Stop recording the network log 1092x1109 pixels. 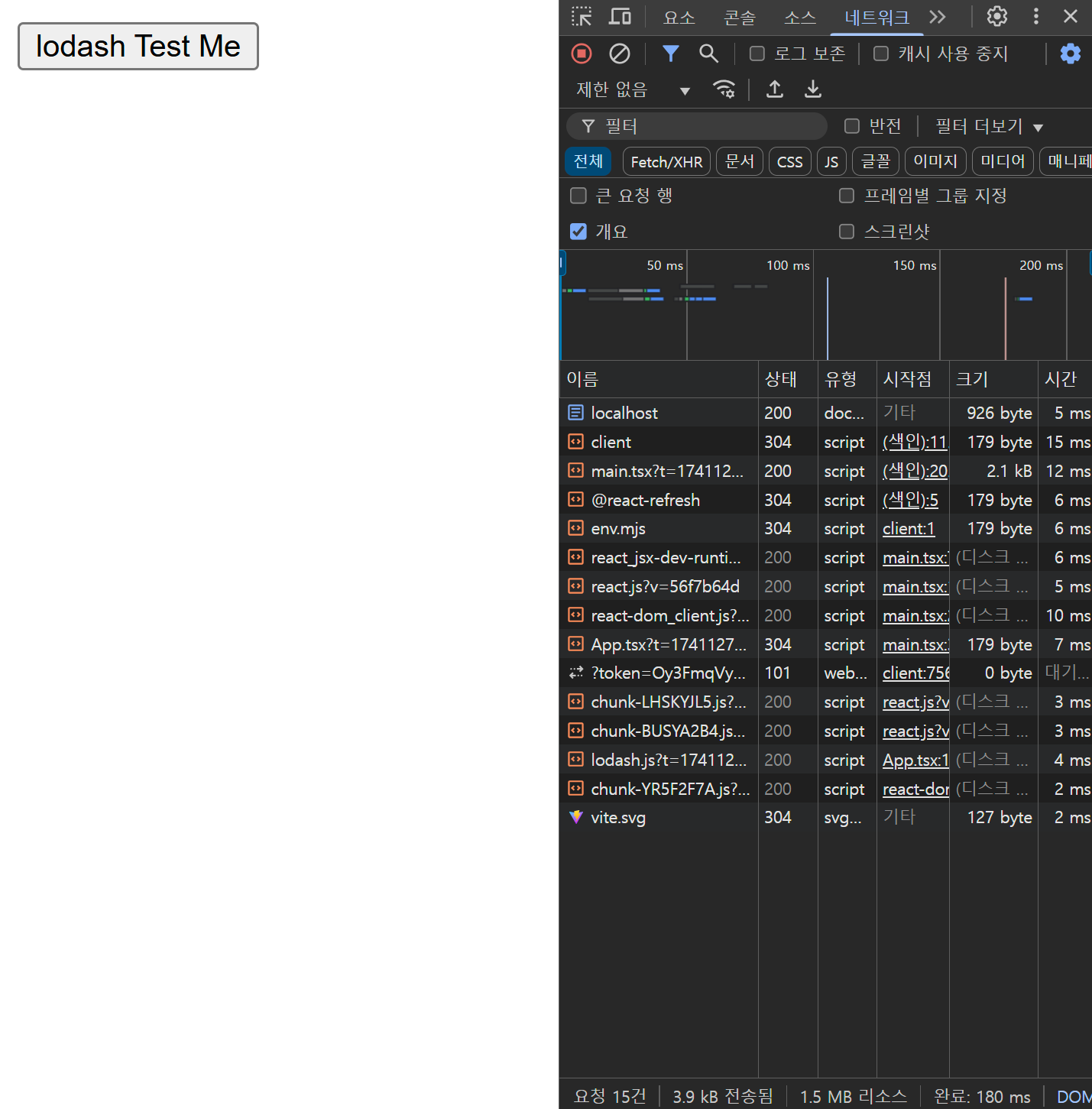(x=582, y=54)
